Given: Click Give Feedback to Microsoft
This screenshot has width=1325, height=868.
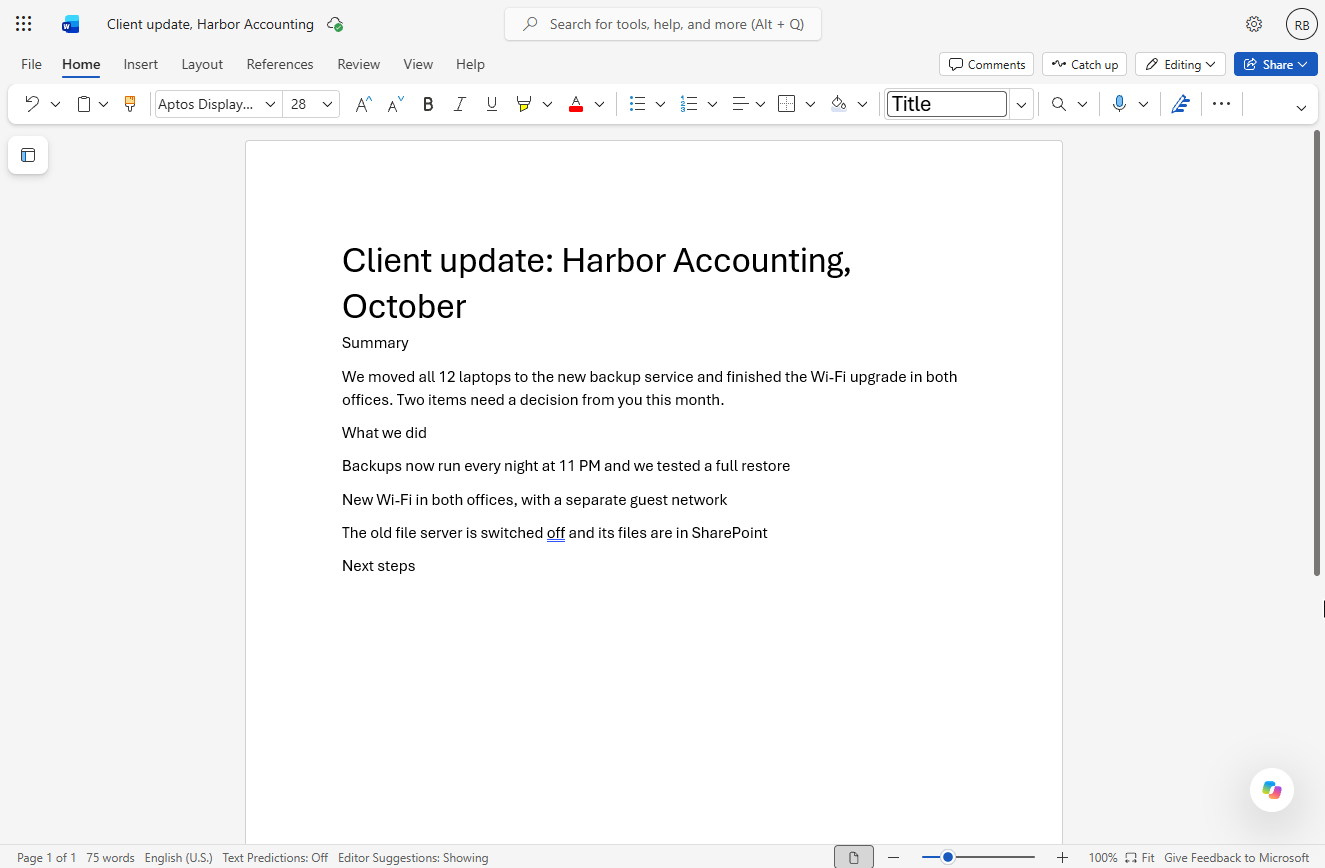Looking at the screenshot, I should pyautogui.click(x=1237, y=858).
